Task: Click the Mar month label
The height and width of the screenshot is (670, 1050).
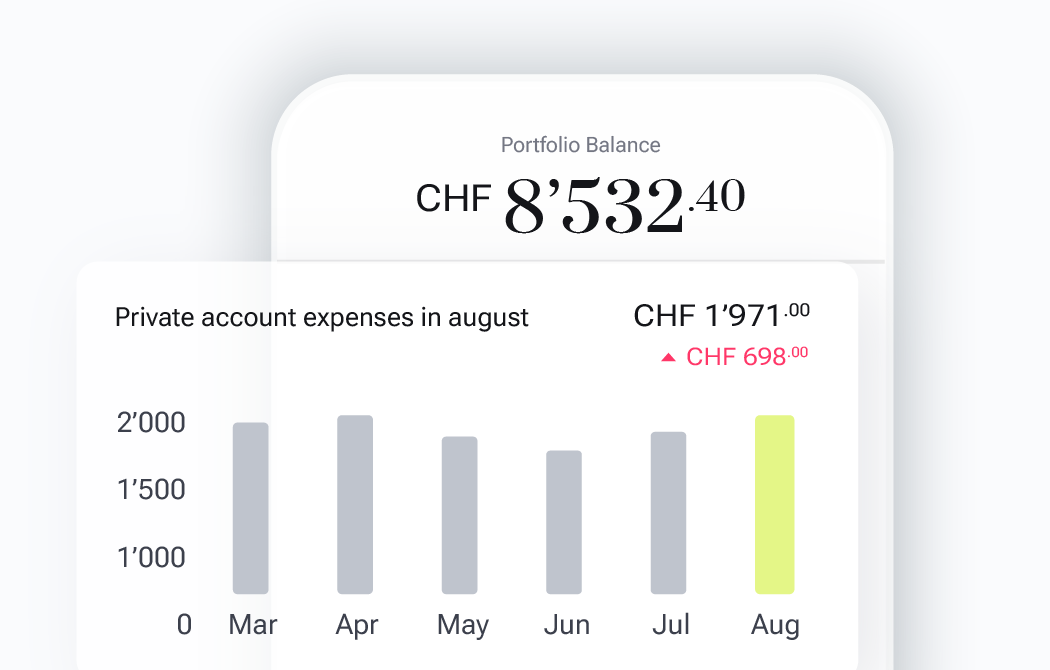Action: (252, 624)
